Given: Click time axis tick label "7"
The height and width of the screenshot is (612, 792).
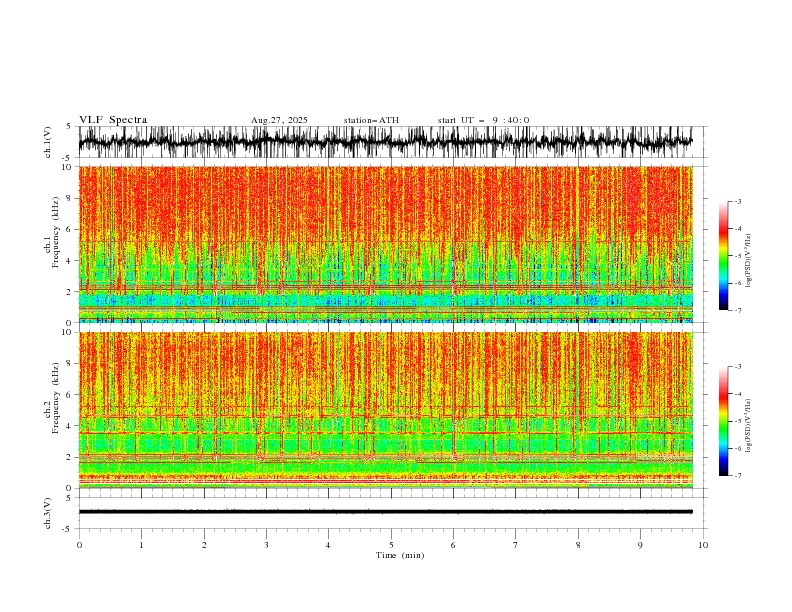Looking at the screenshot, I should [516, 545].
